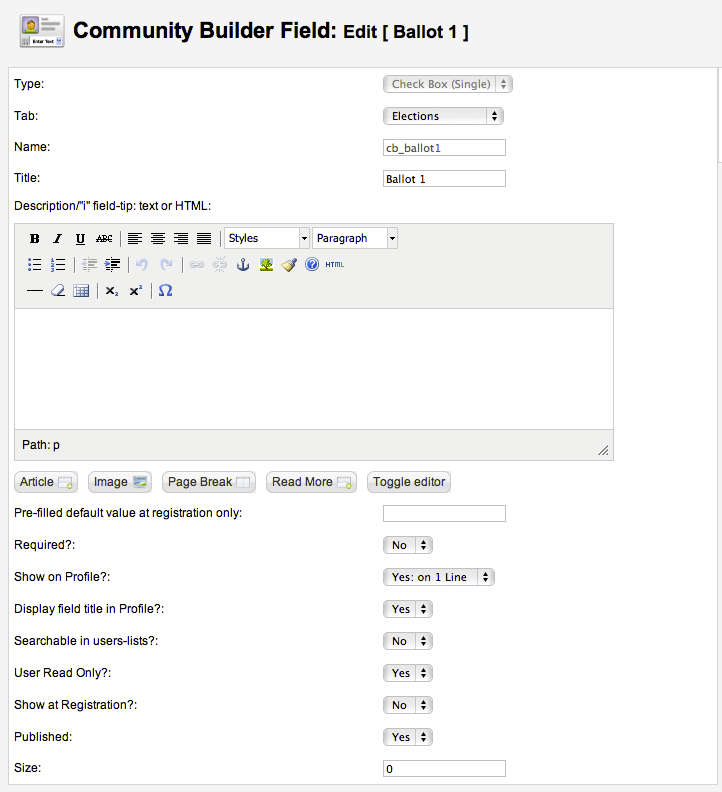The width and height of the screenshot is (722, 792).
Task: Insert a table using the table icon
Action: click(82, 291)
